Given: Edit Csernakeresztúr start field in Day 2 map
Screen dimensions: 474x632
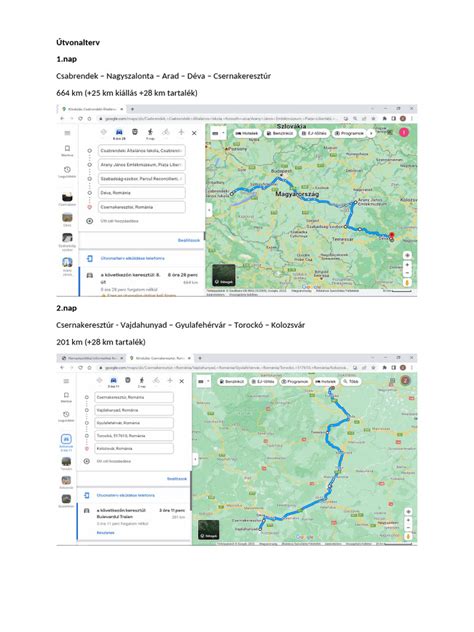Looking at the screenshot, I should [134, 397].
